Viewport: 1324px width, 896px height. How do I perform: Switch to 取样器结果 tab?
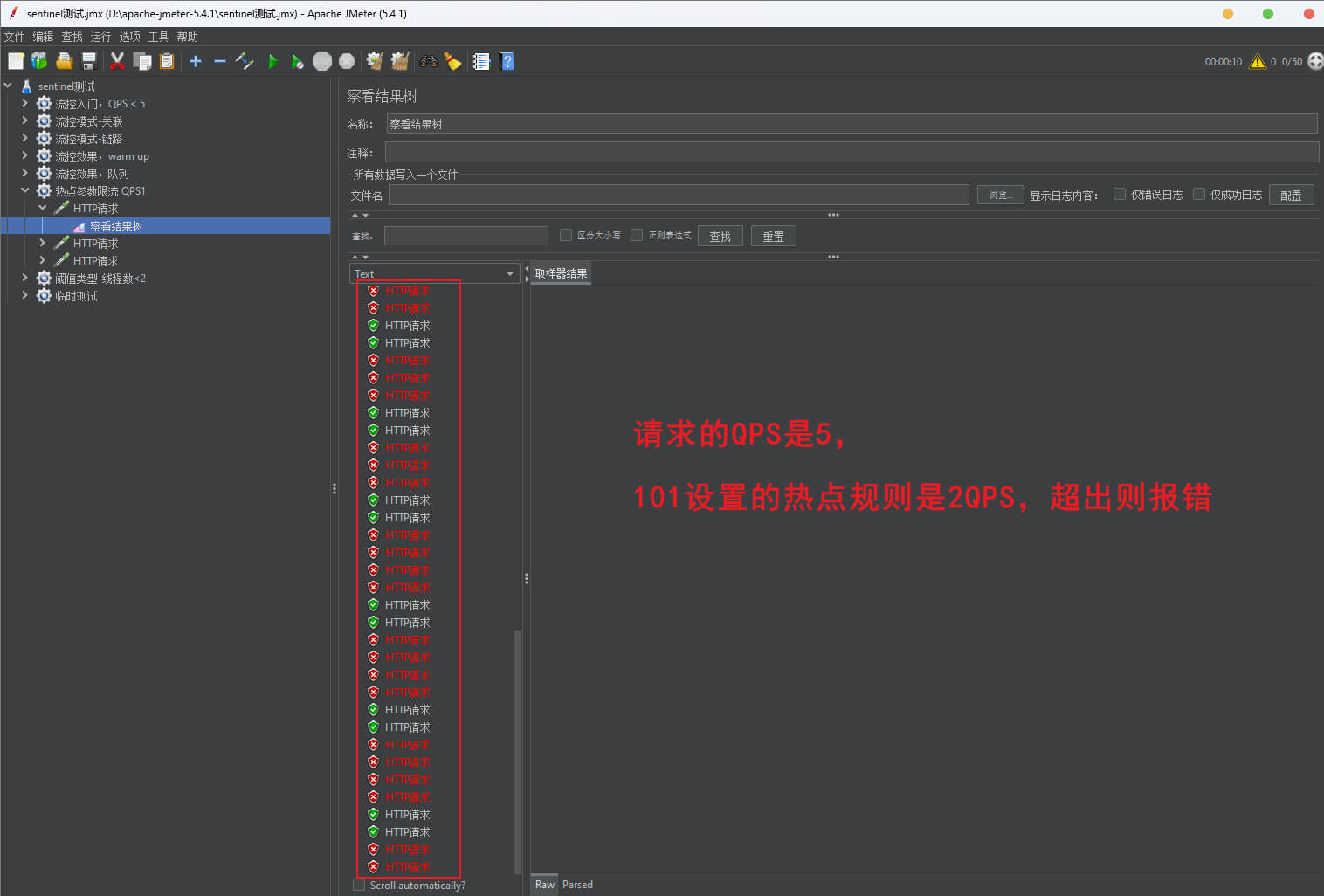point(561,273)
